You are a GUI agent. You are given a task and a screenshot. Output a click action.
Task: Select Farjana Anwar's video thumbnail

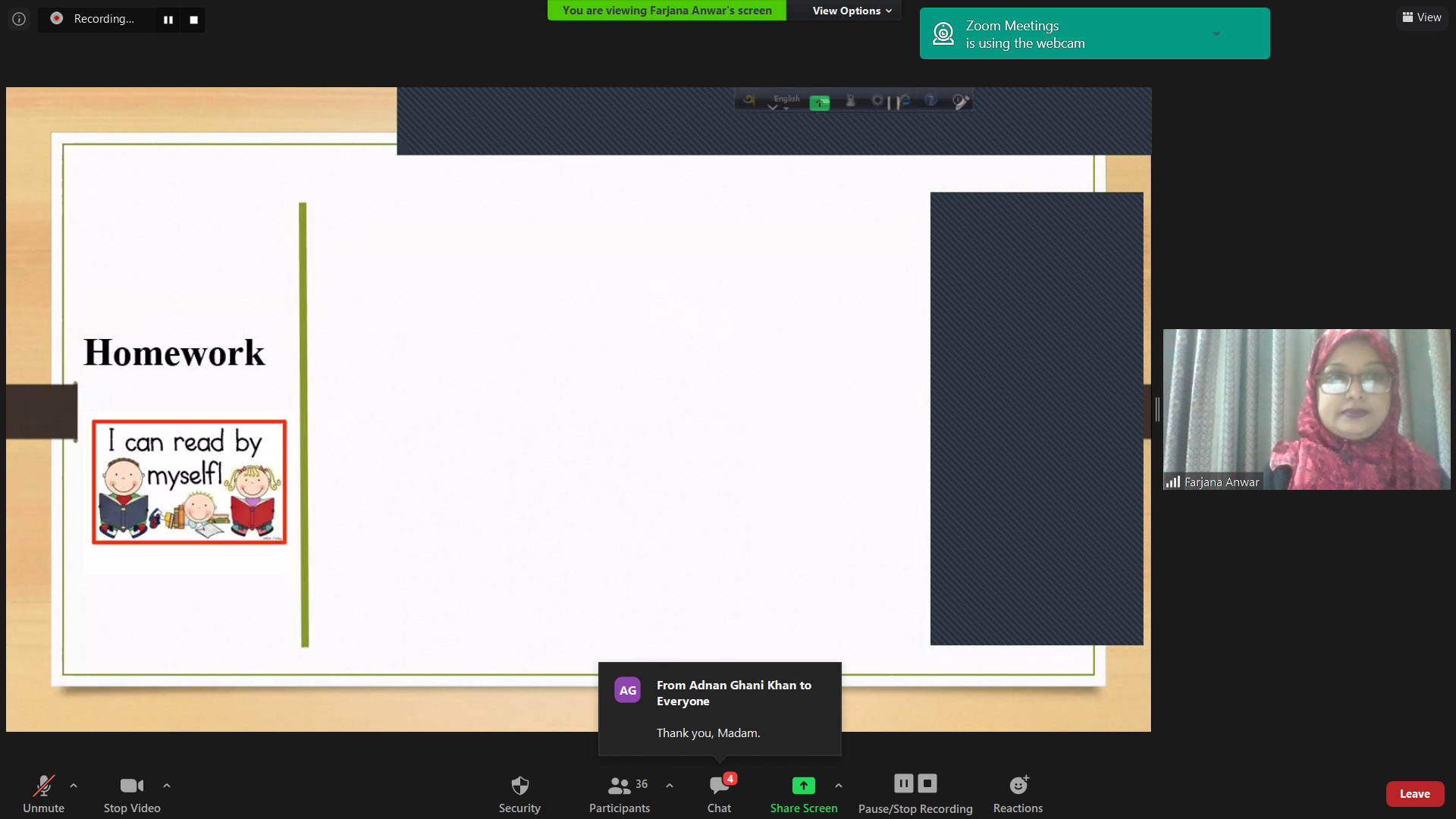pyautogui.click(x=1307, y=409)
